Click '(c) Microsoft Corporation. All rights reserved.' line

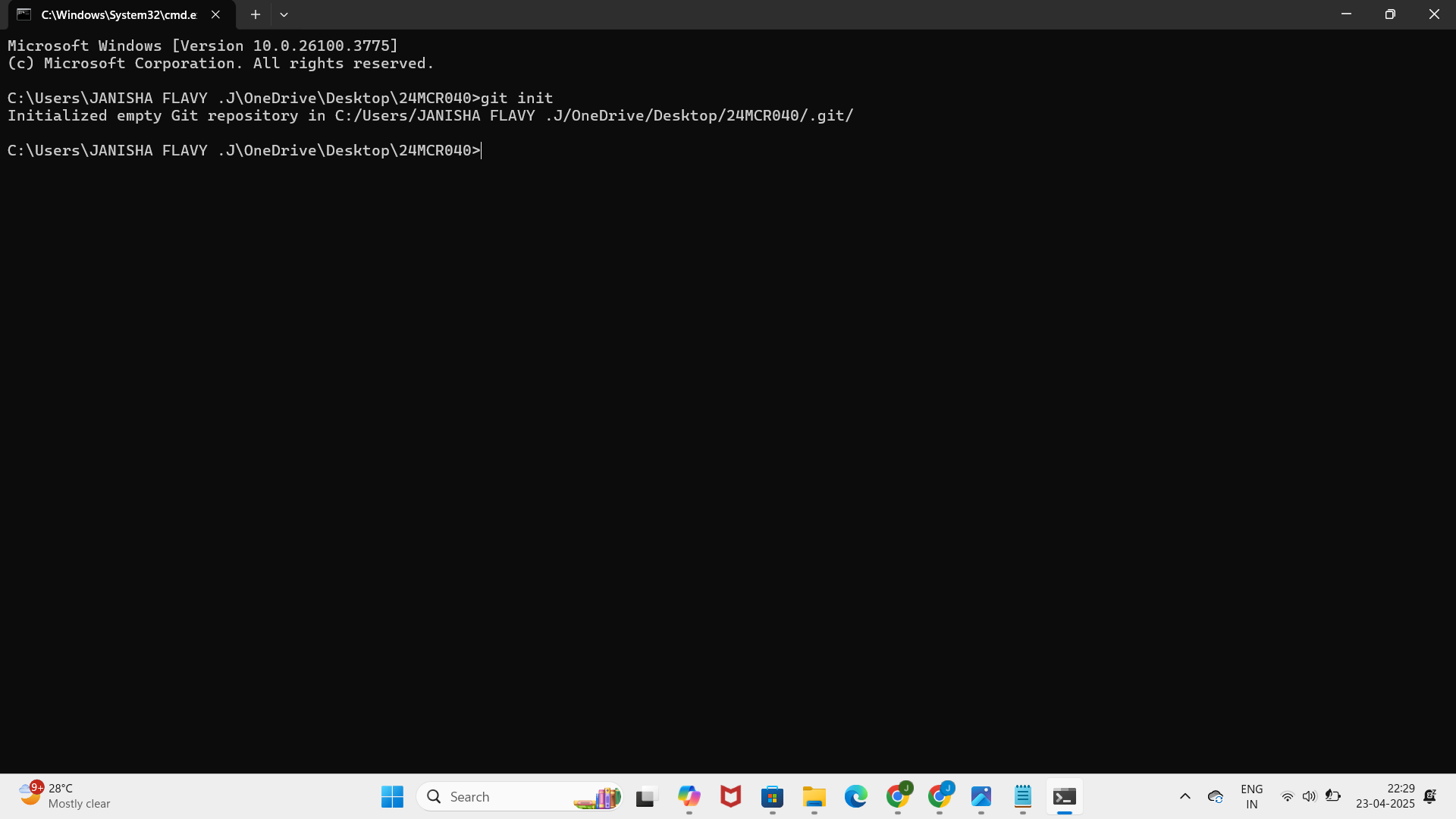coord(221,63)
